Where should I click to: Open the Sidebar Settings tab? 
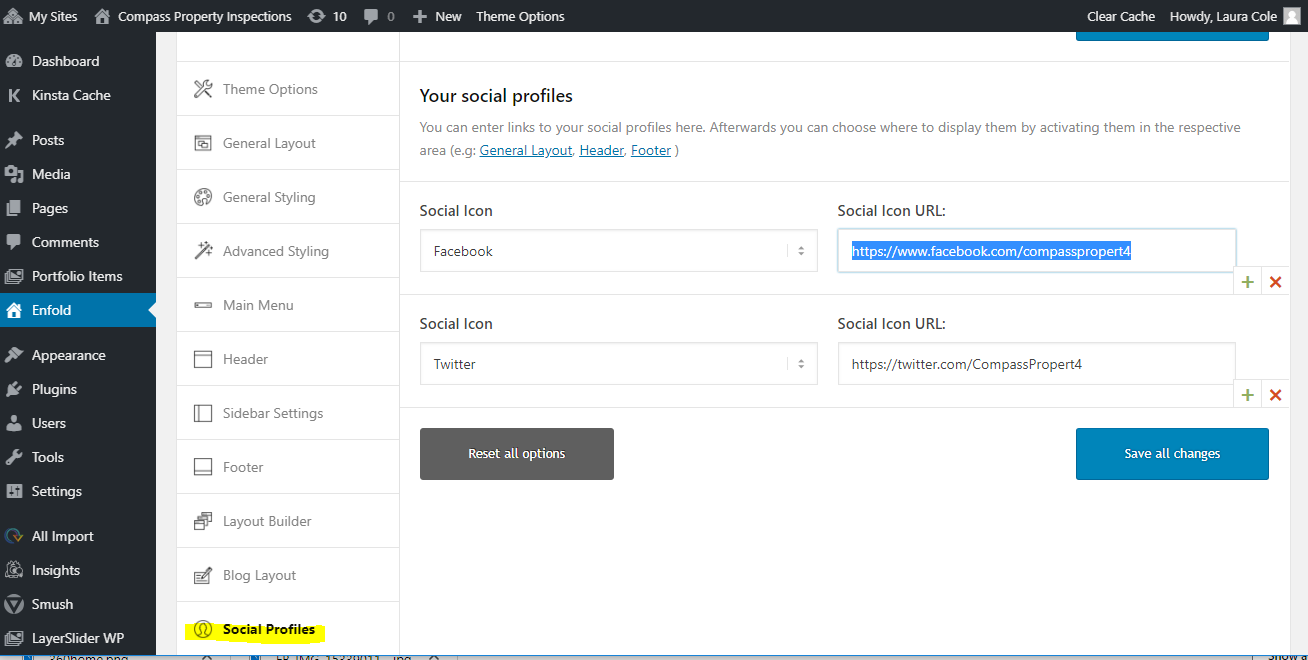pos(288,413)
